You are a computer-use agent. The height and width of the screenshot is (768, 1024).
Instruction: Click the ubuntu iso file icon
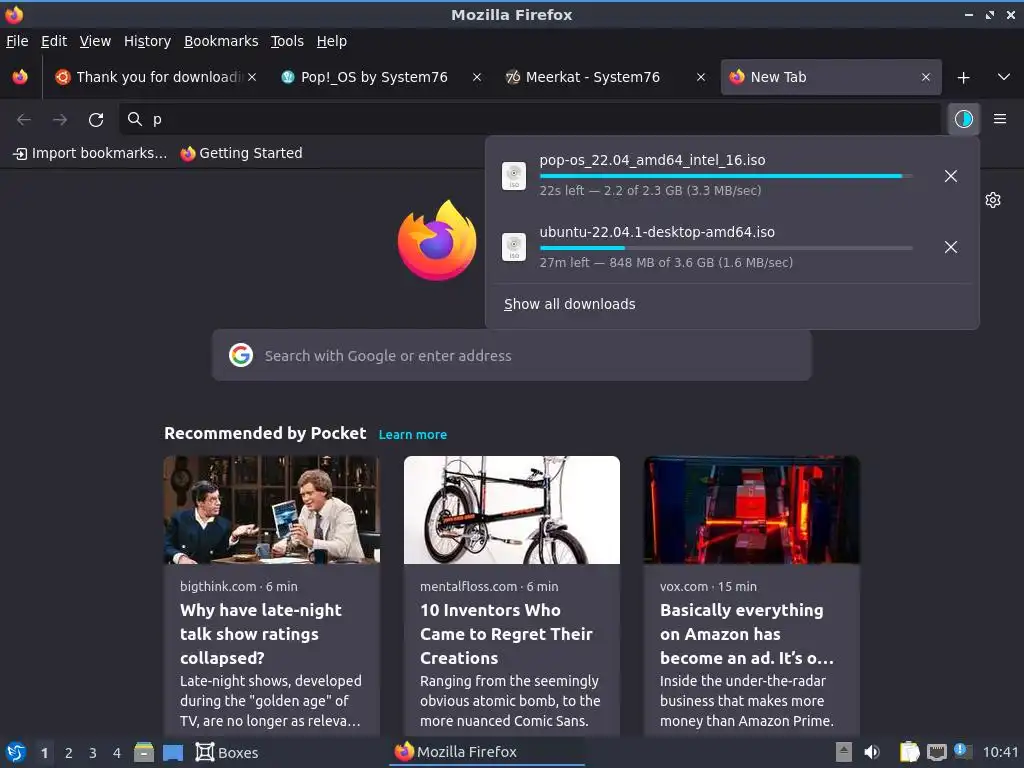click(514, 247)
